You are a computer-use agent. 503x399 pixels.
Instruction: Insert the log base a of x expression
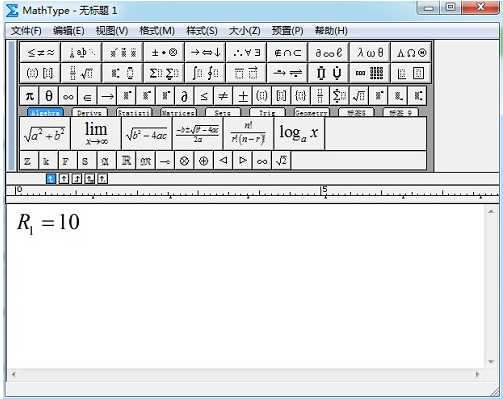[x=299, y=133]
